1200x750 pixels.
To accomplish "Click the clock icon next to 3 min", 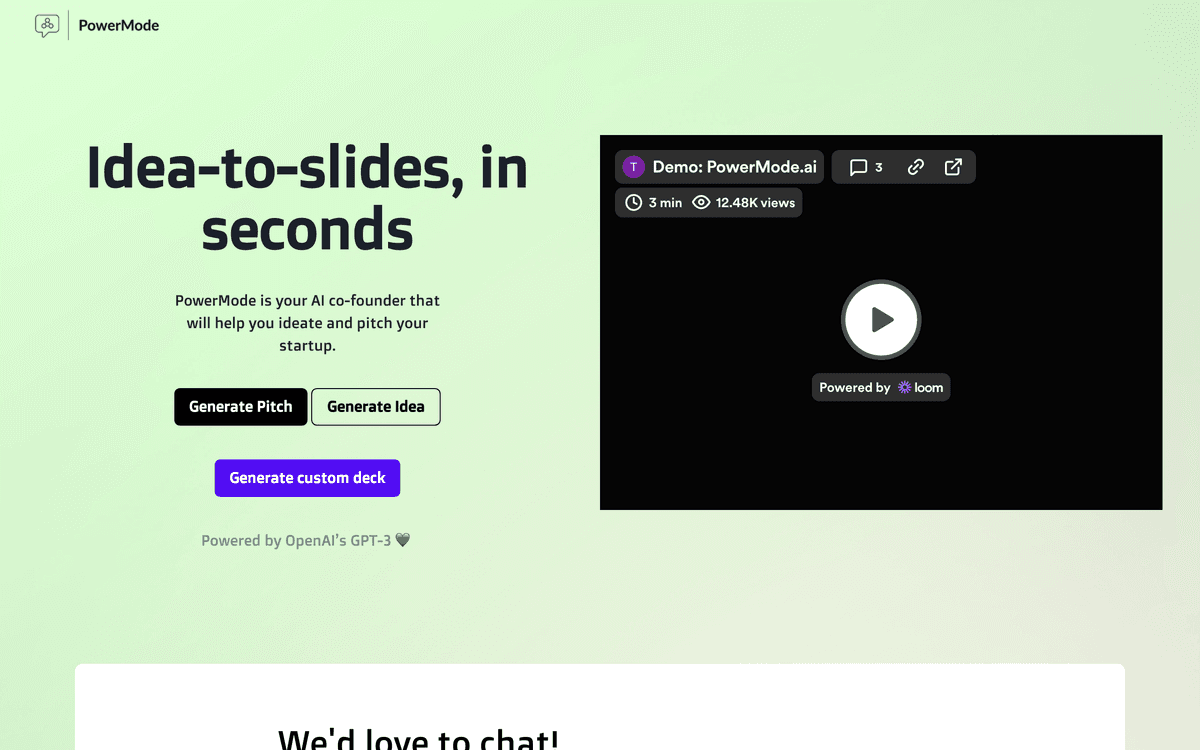I will 633,202.
